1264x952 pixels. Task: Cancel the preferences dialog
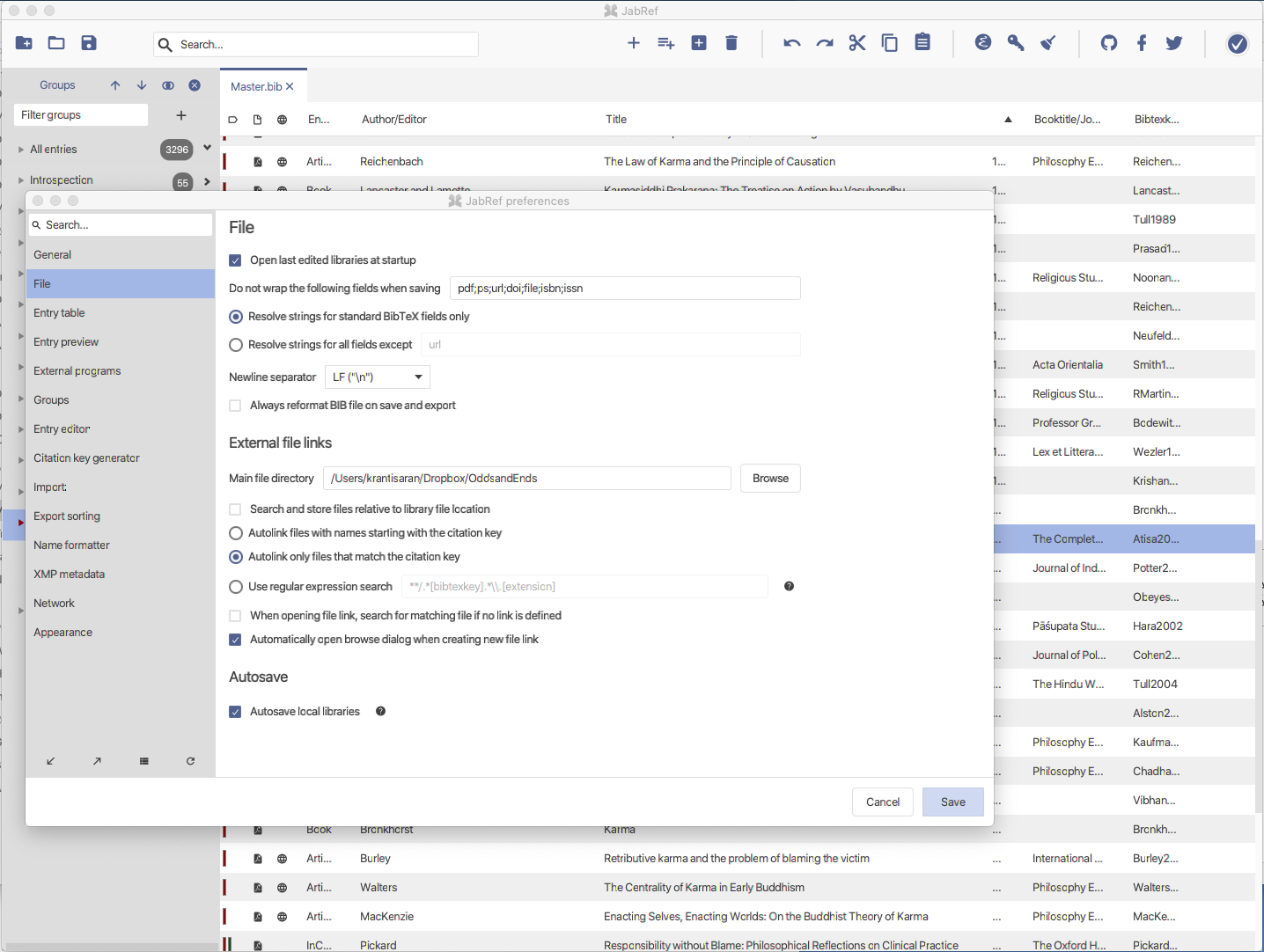click(x=883, y=802)
